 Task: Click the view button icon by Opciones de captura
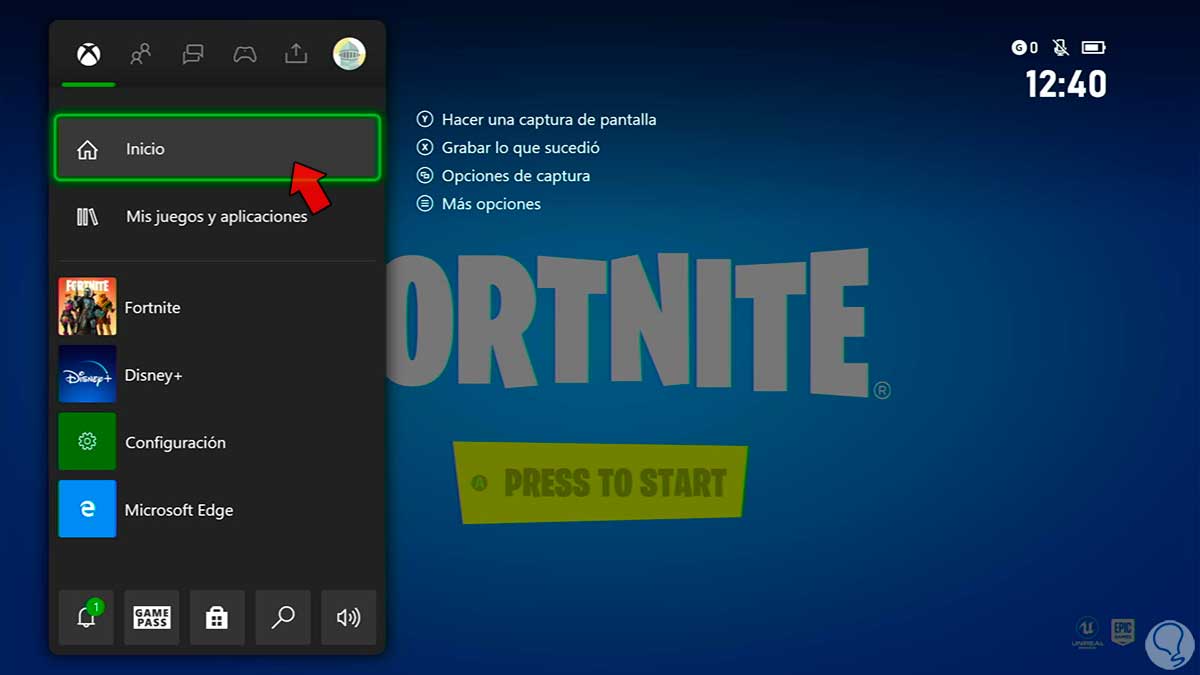pos(424,175)
